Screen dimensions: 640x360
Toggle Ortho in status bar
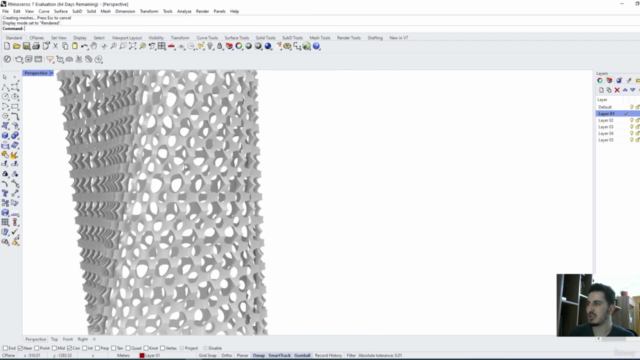tap(227, 356)
